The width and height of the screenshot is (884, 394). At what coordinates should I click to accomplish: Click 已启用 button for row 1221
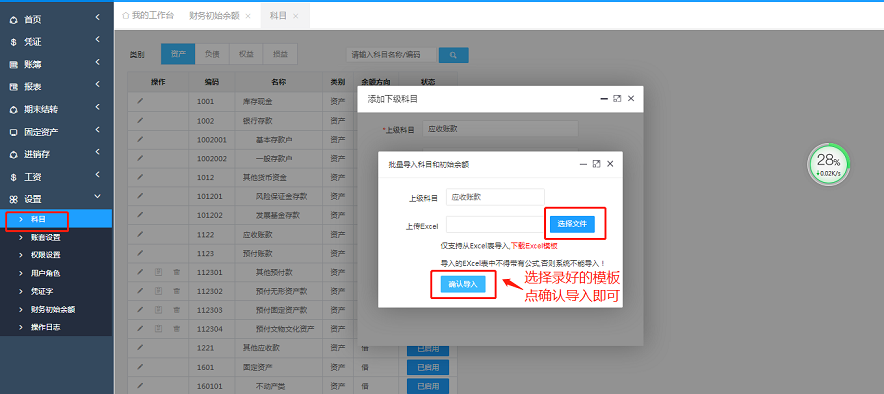(x=428, y=349)
